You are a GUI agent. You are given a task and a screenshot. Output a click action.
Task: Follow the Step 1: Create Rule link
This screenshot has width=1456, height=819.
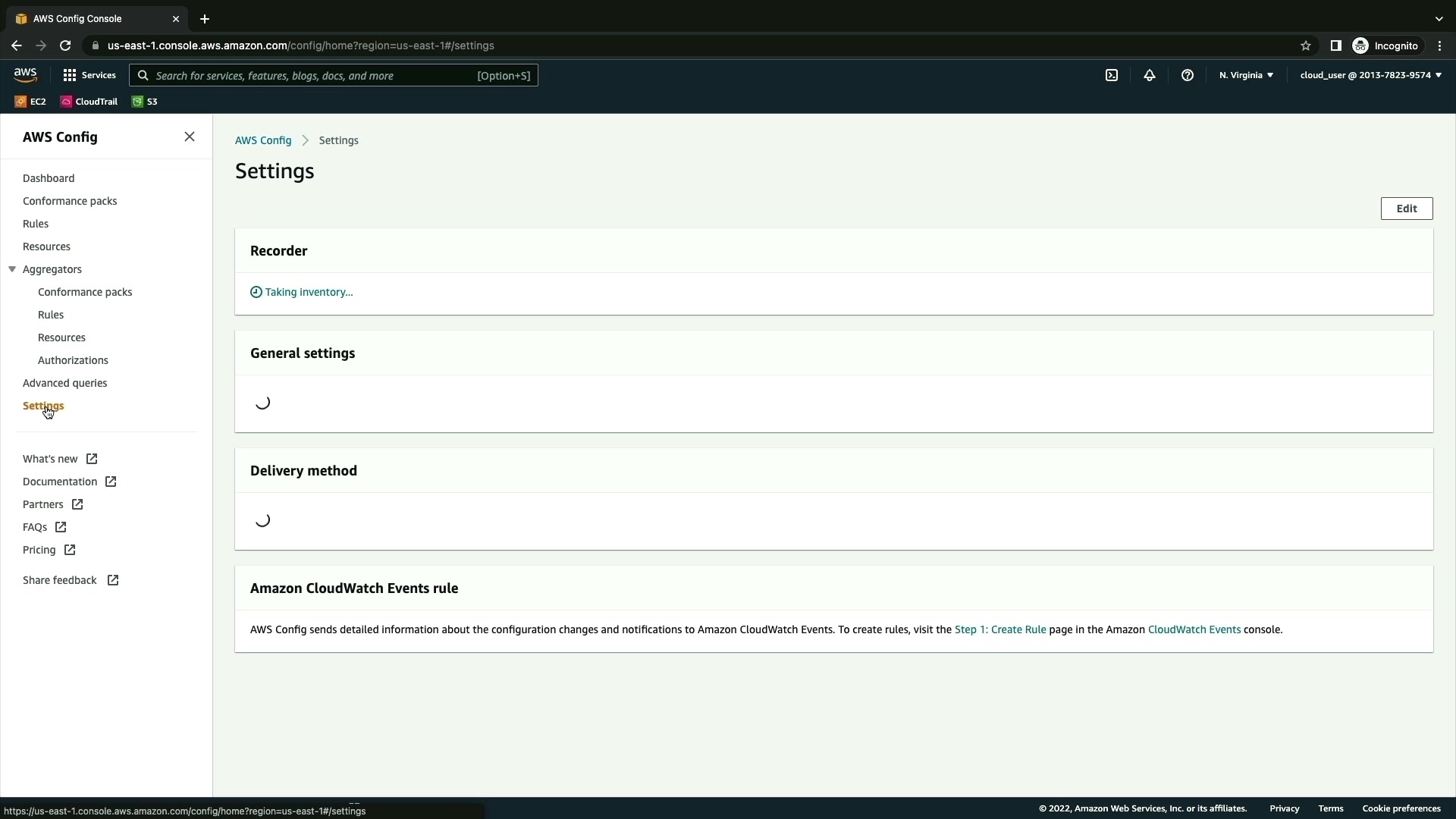tap(999, 629)
